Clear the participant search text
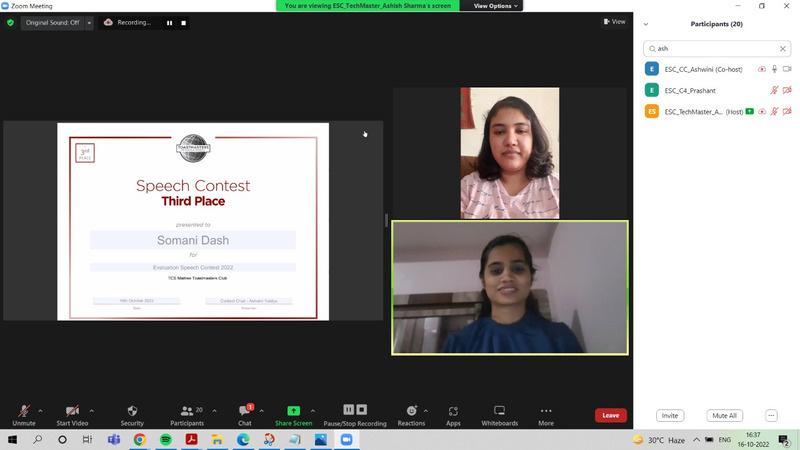This screenshot has height=450, width=800. 783,48
